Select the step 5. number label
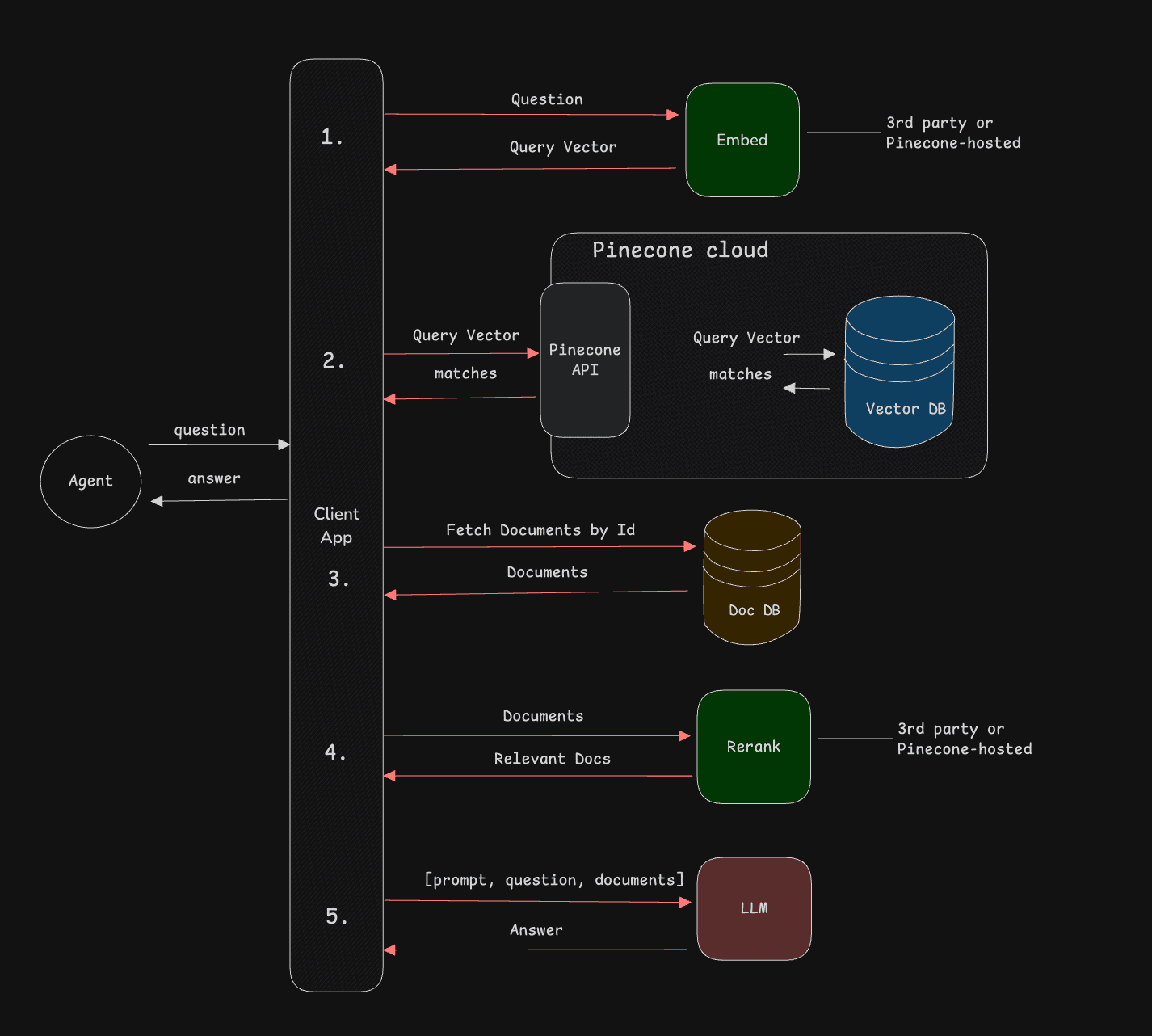 [336, 916]
